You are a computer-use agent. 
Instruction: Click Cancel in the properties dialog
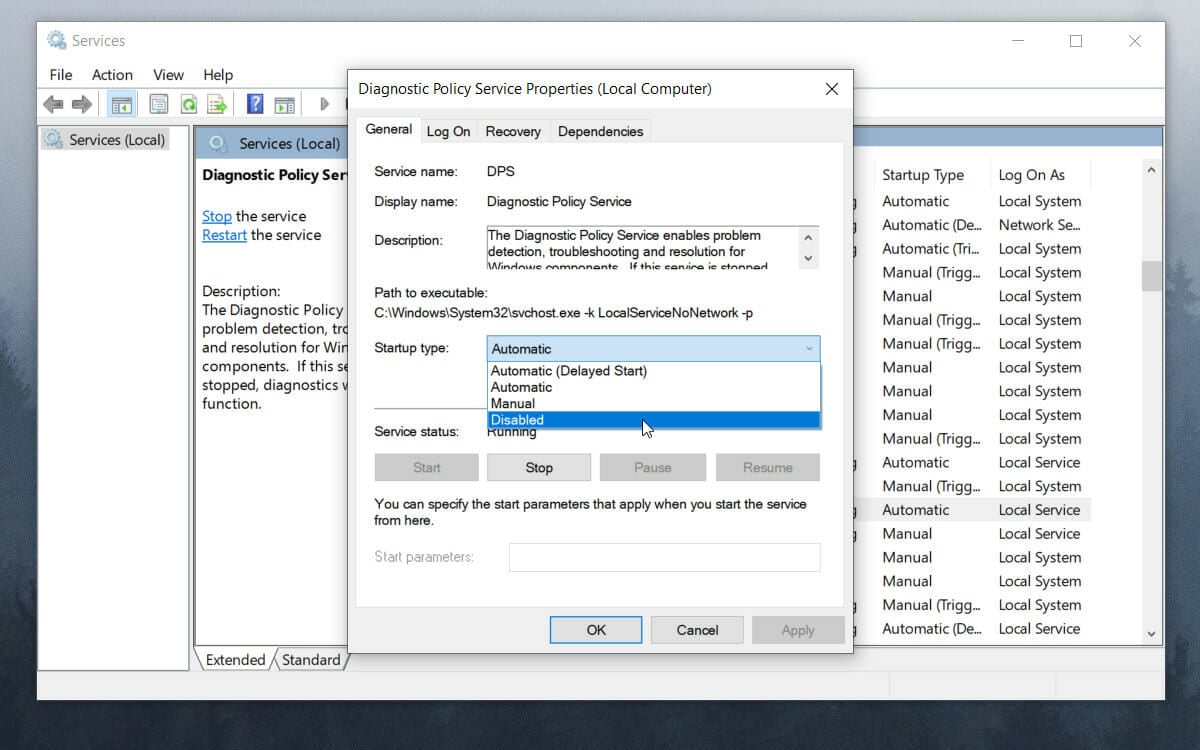[697, 630]
